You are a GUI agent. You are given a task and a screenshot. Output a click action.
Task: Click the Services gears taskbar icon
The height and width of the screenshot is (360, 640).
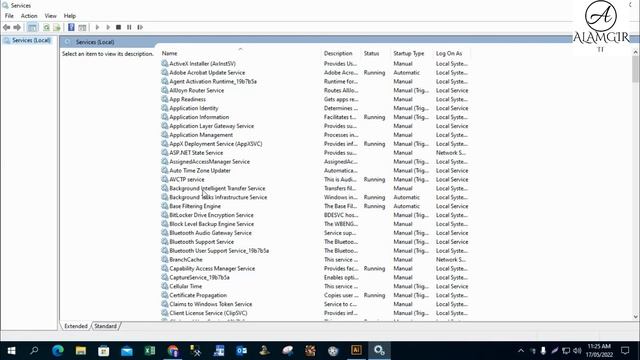coord(380,351)
